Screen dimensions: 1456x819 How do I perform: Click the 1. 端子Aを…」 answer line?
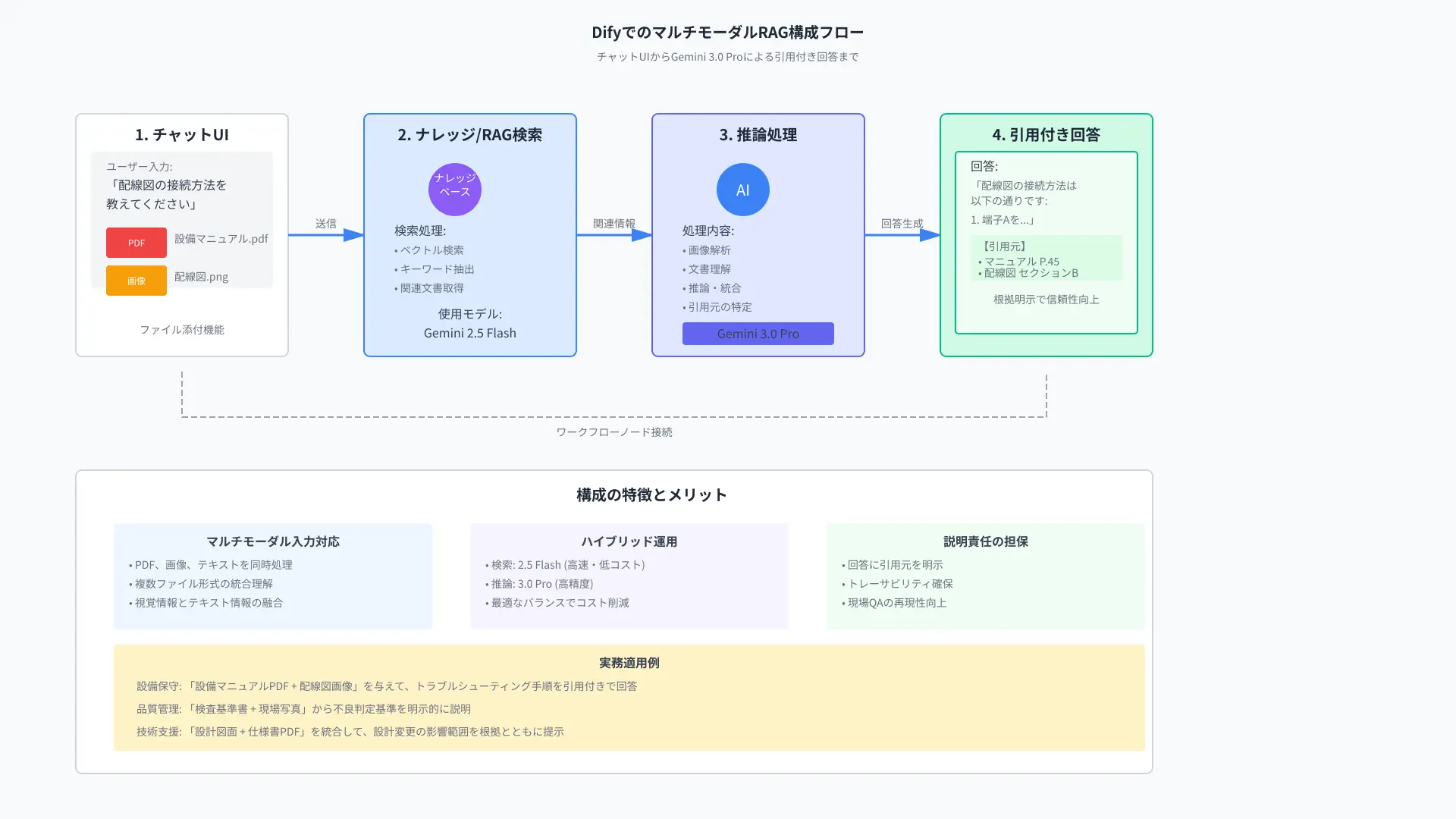[x=1003, y=220]
